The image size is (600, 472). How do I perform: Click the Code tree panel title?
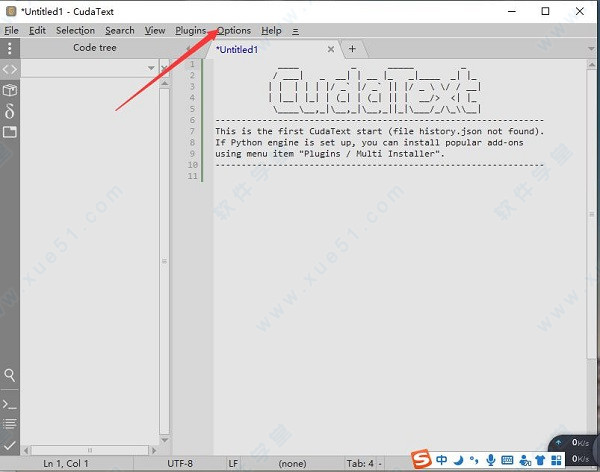(95, 48)
